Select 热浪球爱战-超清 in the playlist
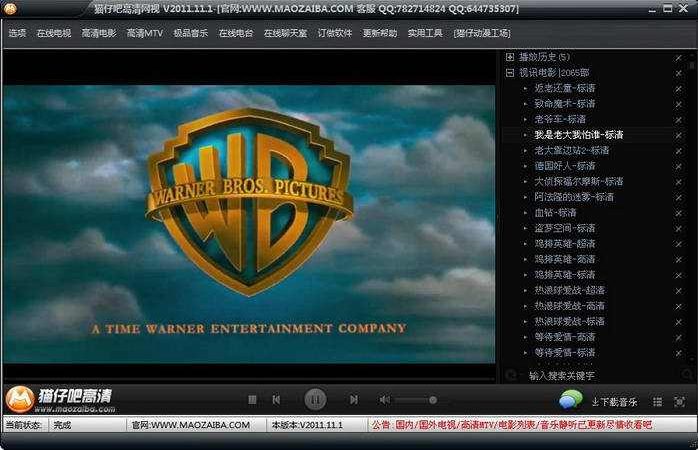The height and width of the screenshot is (450, 698). pos(569,290)
